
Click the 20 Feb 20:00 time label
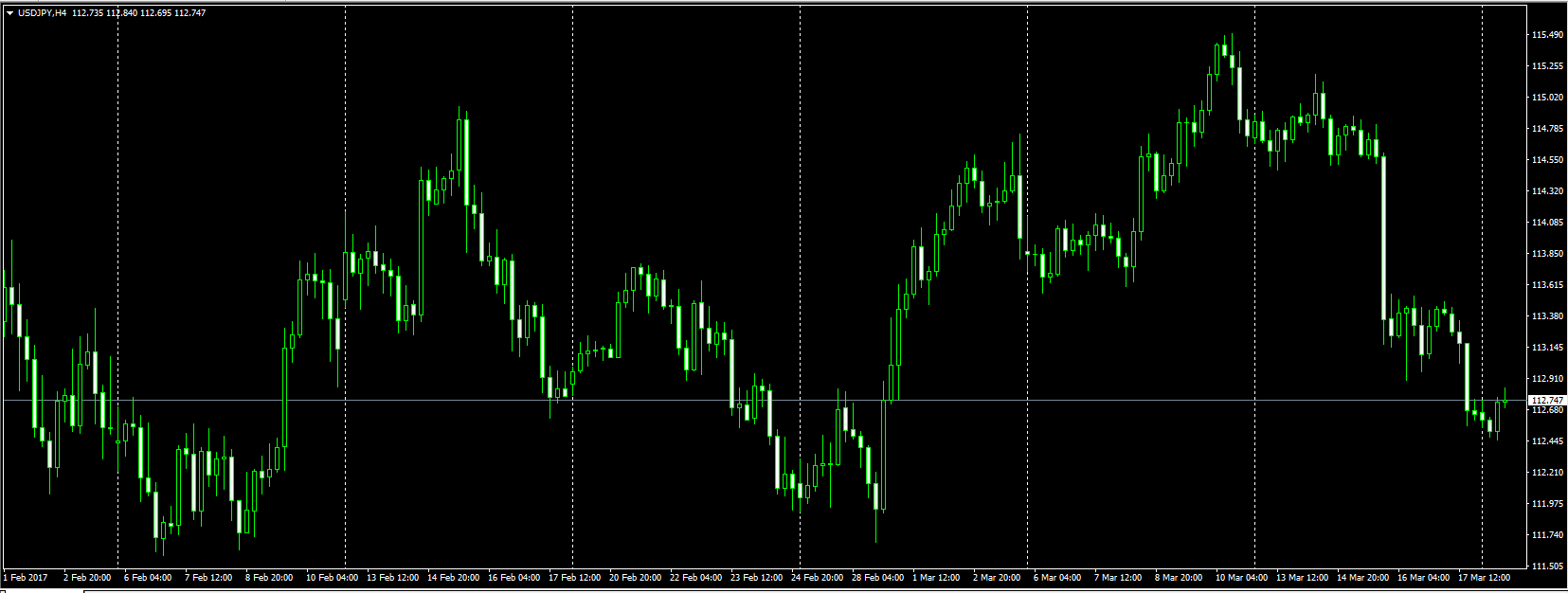click(635, 578)
